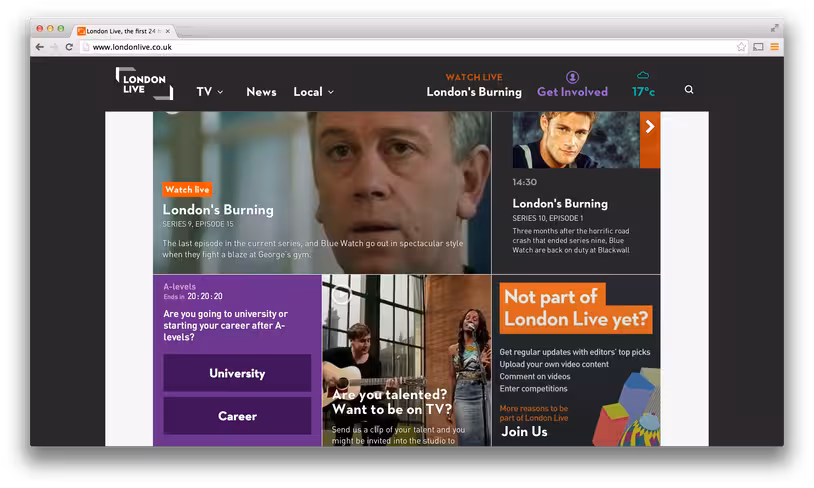814x488 pixels.
Task: Expand the TV dropdown menu
Action: pyautogui.click(x=210, y=92)
